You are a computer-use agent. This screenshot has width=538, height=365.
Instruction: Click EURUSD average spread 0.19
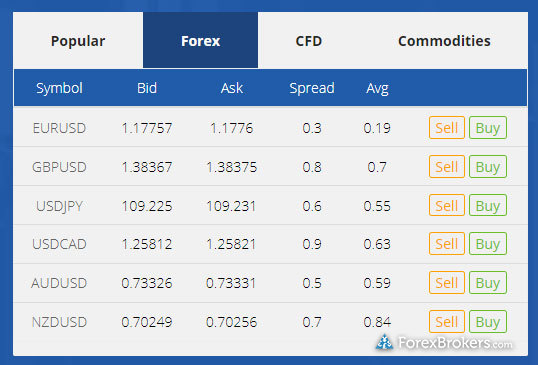377,128
